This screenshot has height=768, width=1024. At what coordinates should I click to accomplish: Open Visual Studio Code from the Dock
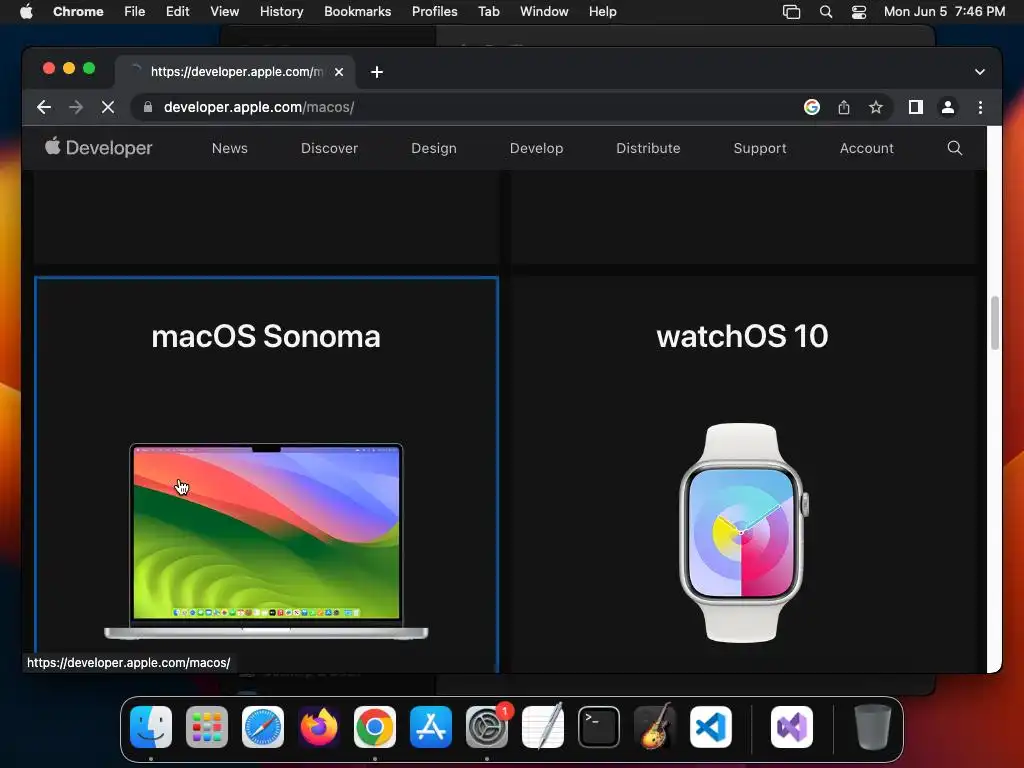pos(711,727)
